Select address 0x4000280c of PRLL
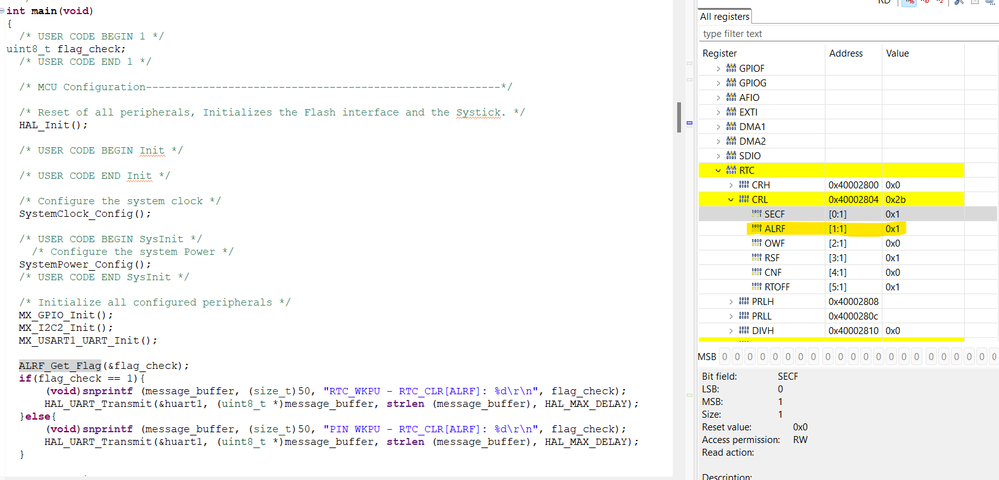 tap(854, 316)
